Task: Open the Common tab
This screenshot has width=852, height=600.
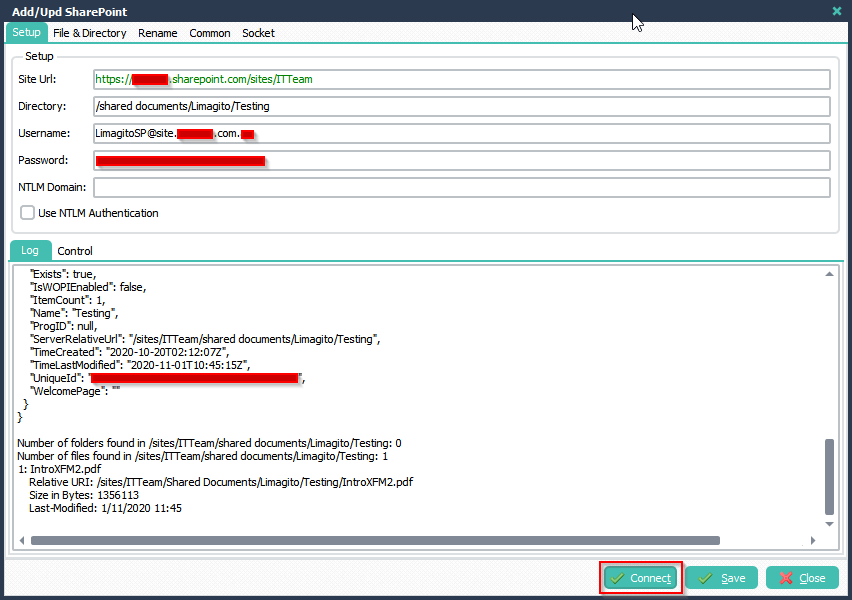Action: pos(210,33)
